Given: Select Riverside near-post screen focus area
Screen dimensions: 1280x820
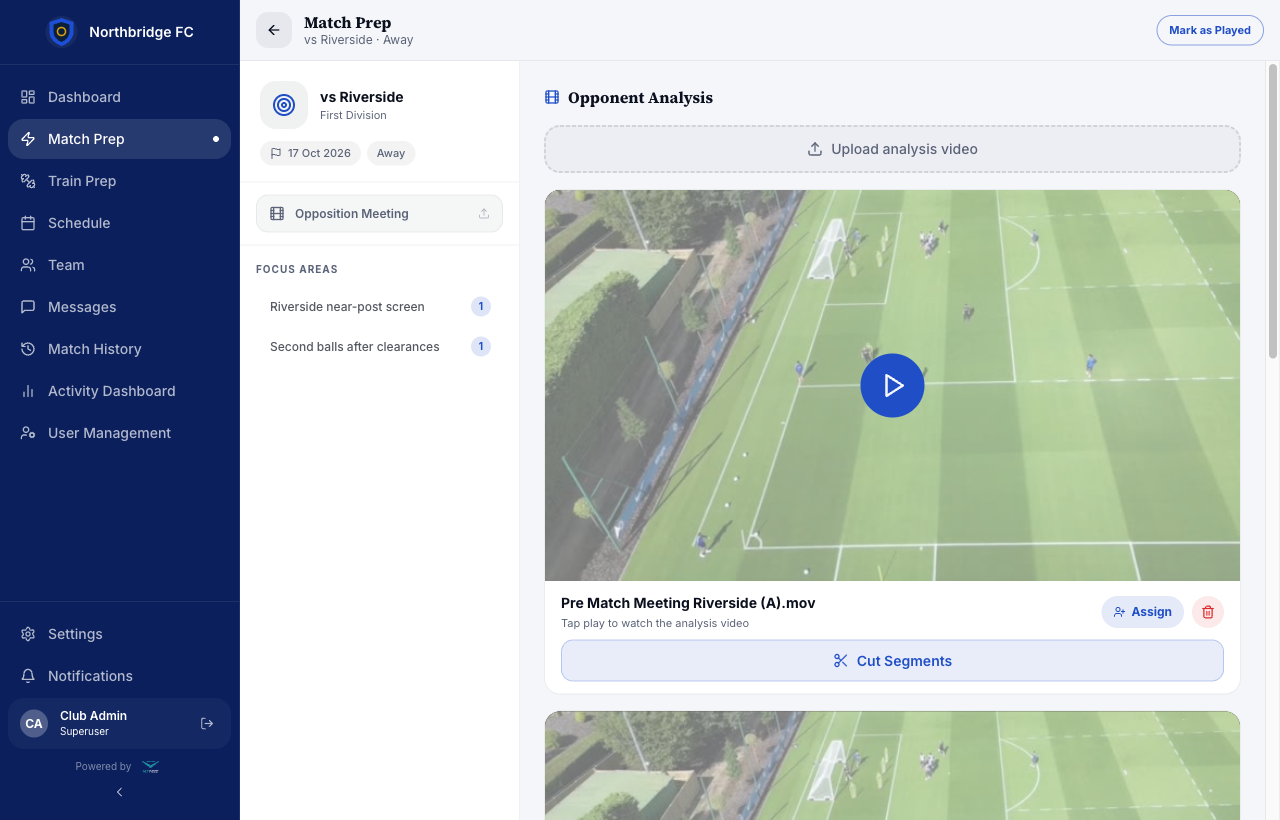Looking at the screenshot, I should click(x=379, y=307).
